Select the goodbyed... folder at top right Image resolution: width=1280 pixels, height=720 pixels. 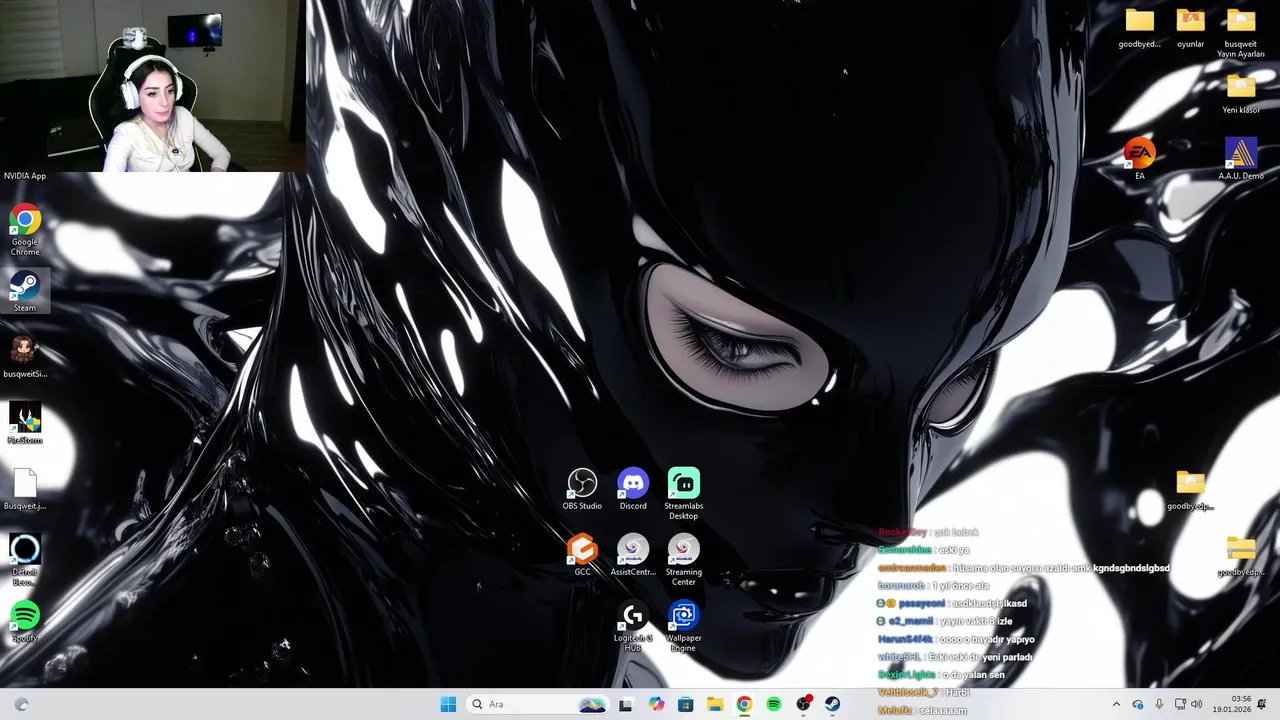pos(1139,27)
